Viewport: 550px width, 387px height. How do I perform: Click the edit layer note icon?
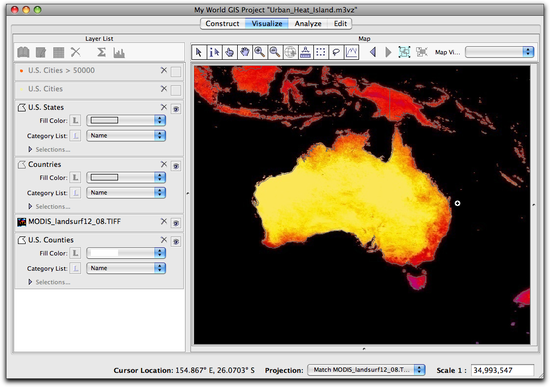point(41,53)
